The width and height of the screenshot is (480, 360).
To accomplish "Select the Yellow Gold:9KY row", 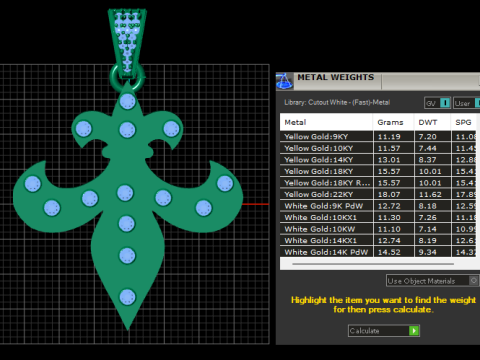I will coord(378,136).
